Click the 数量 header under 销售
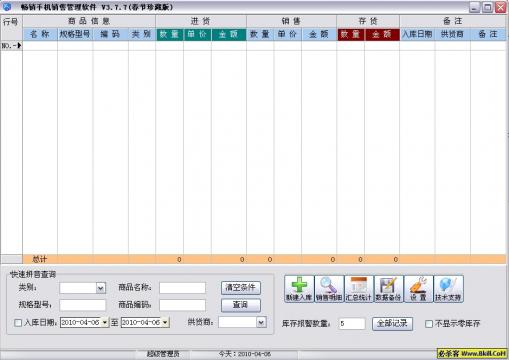The height and width of the screenshot is (360, 509). (260, 34)
